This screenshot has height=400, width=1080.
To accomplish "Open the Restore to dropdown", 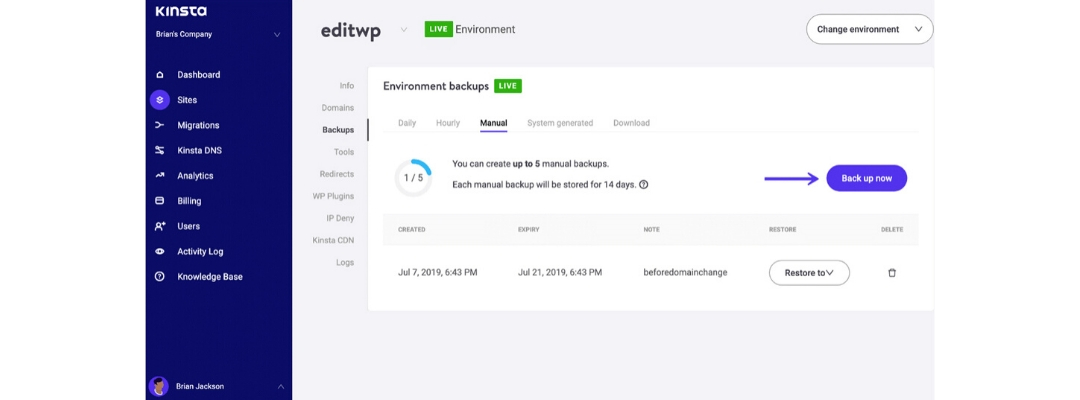I will 809,273.
